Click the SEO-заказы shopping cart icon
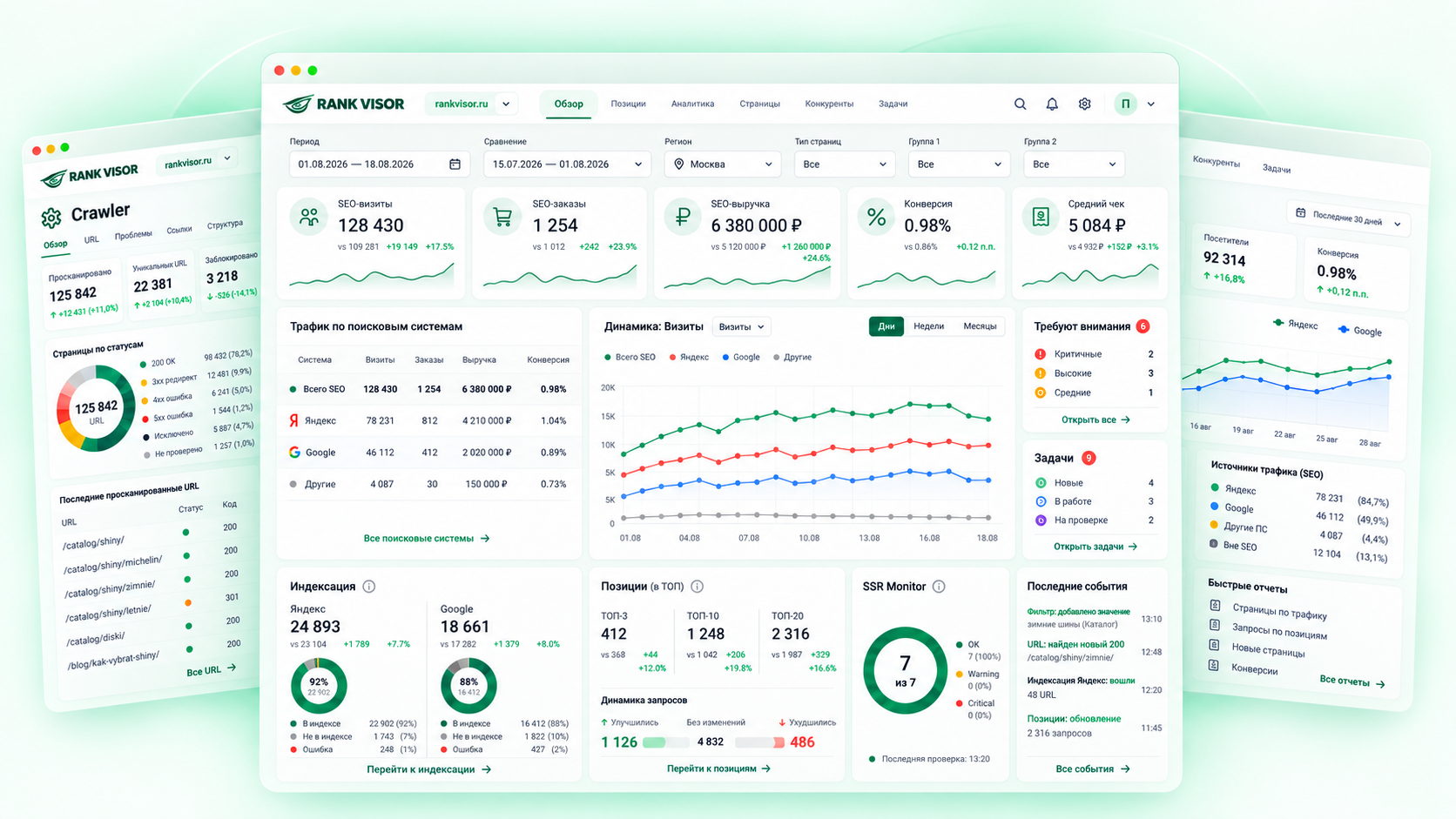 [502, 217]
